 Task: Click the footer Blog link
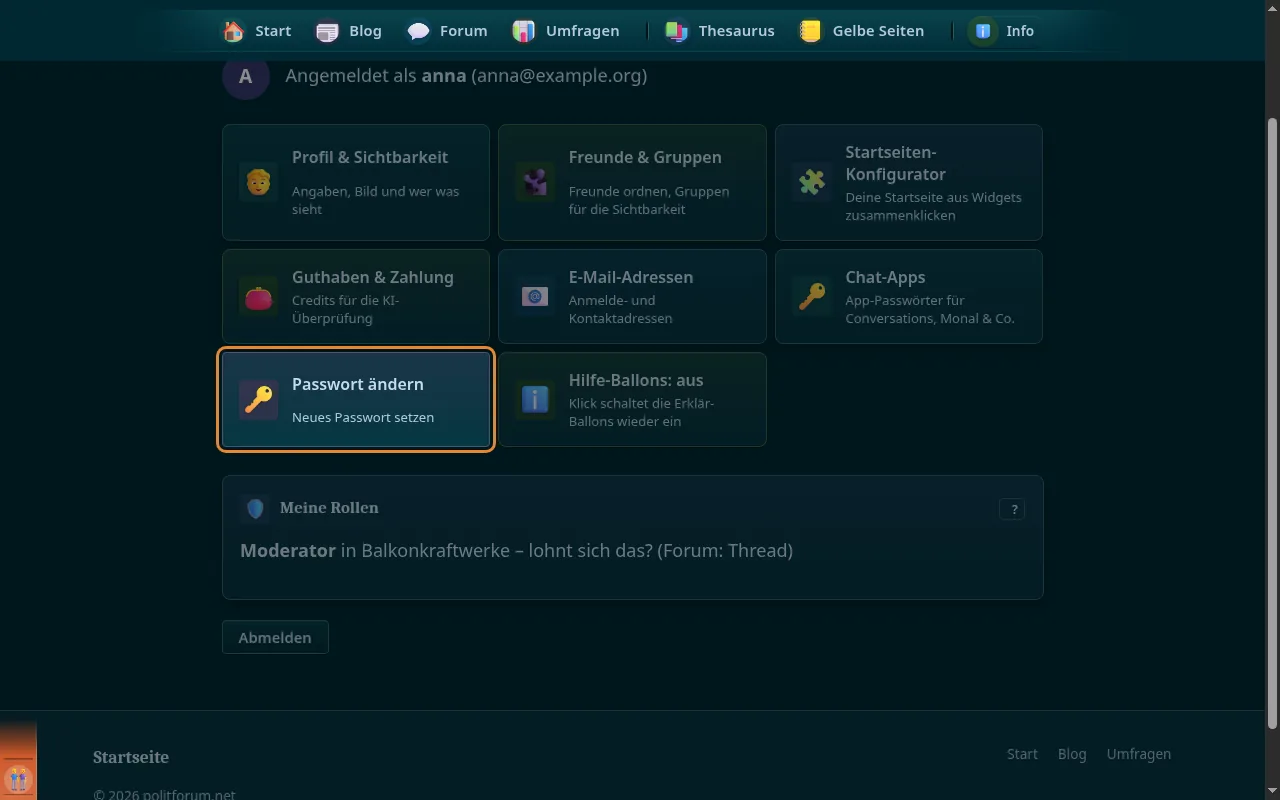1072,754
